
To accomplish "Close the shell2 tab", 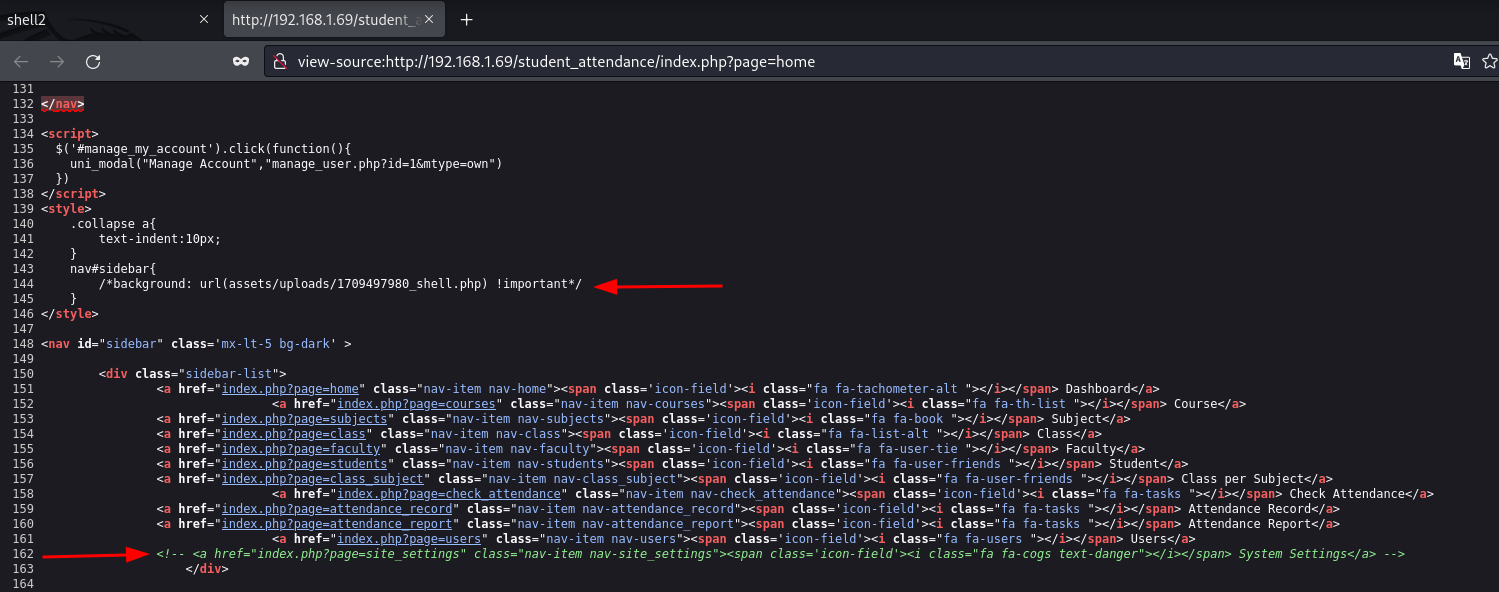I will pos(203,20).
